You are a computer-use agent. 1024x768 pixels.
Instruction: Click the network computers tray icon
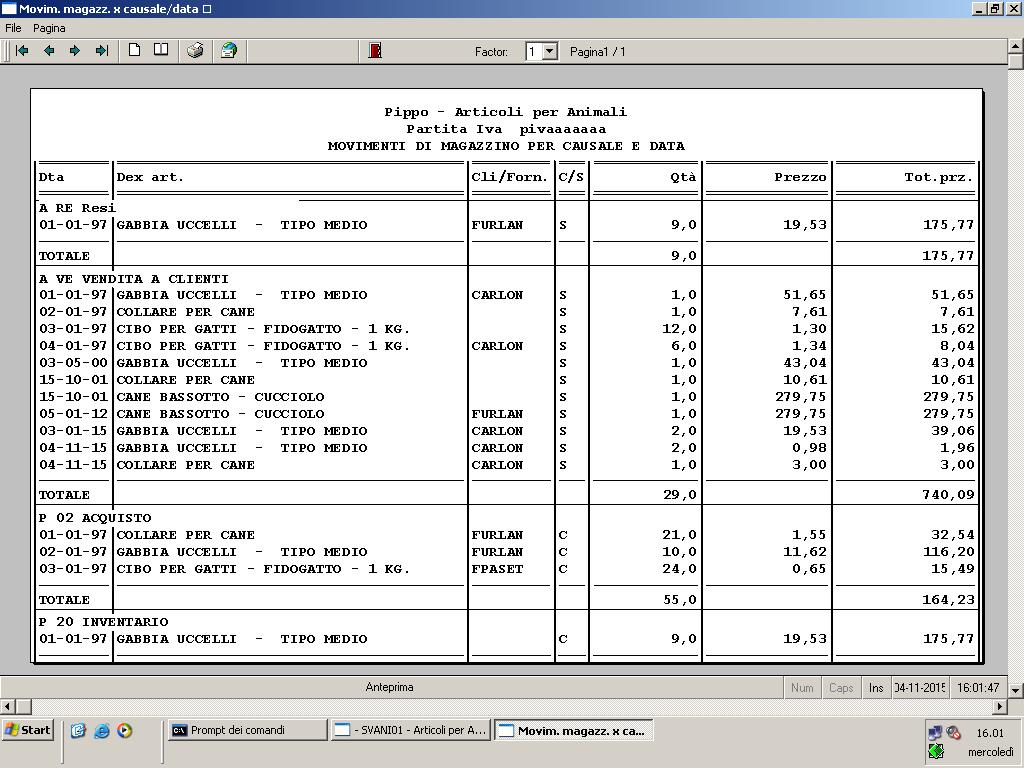click(x=935, y=733)
